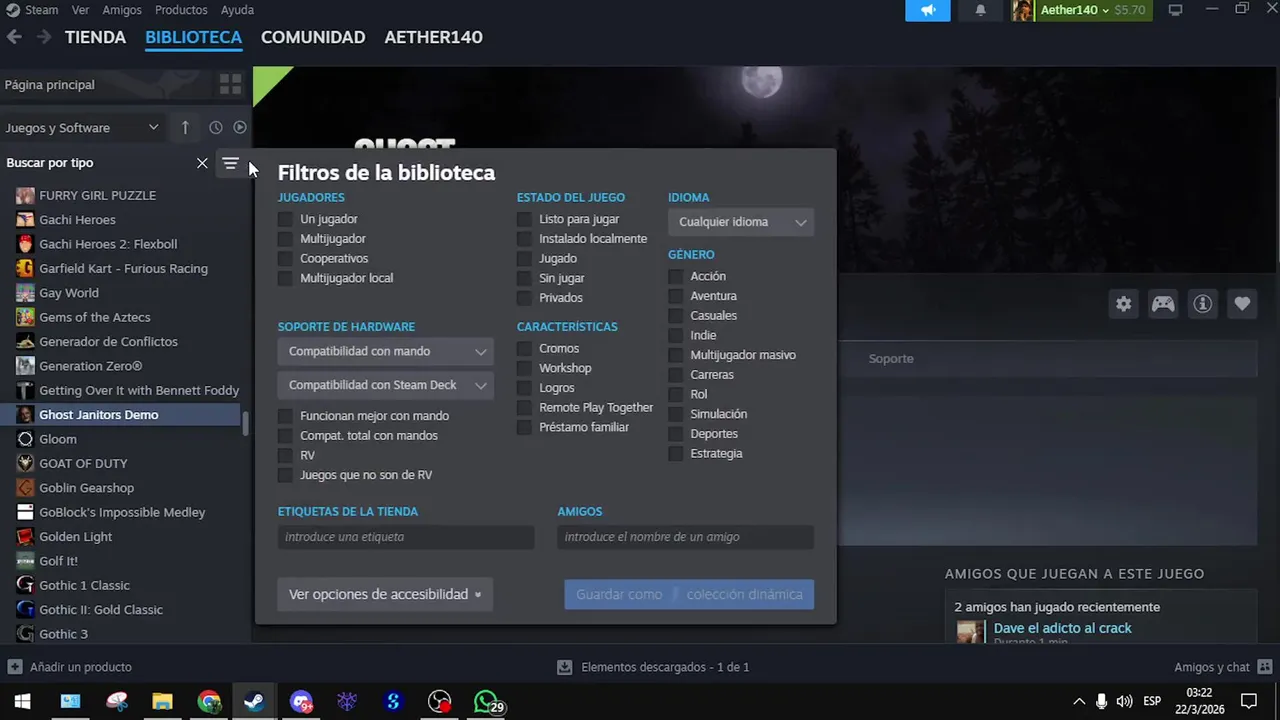Click the add a product plus icon
This screenshot has width=1280, height=720.
[x=15, y=667]
